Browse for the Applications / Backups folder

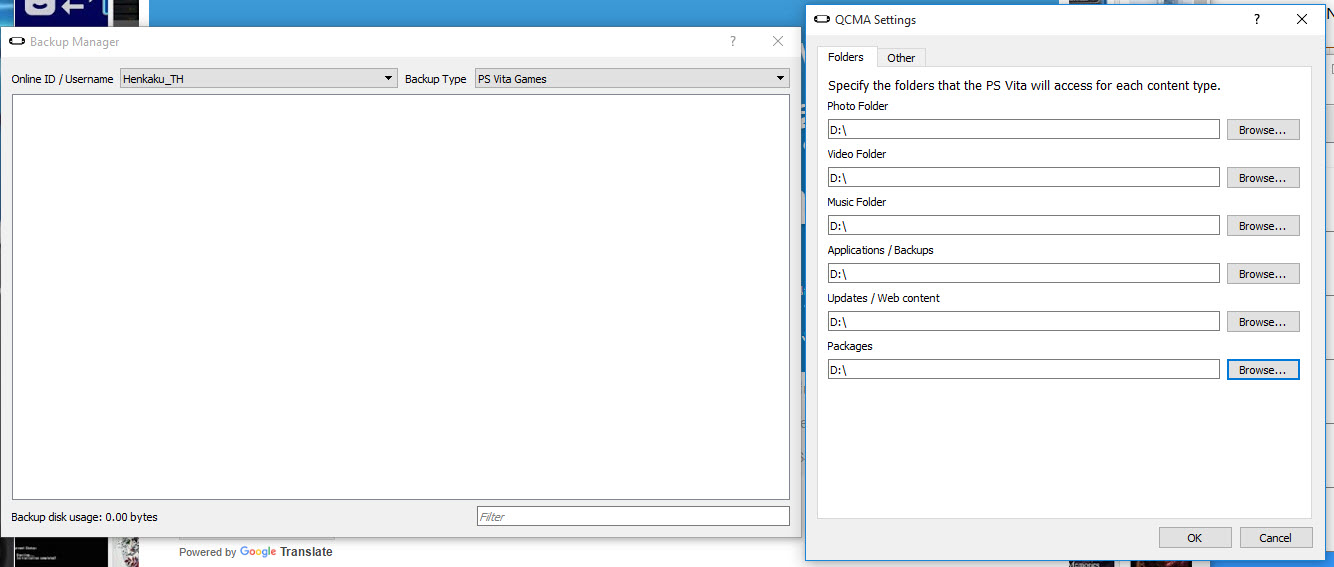pyautogui.click(x=1263, y=274)
